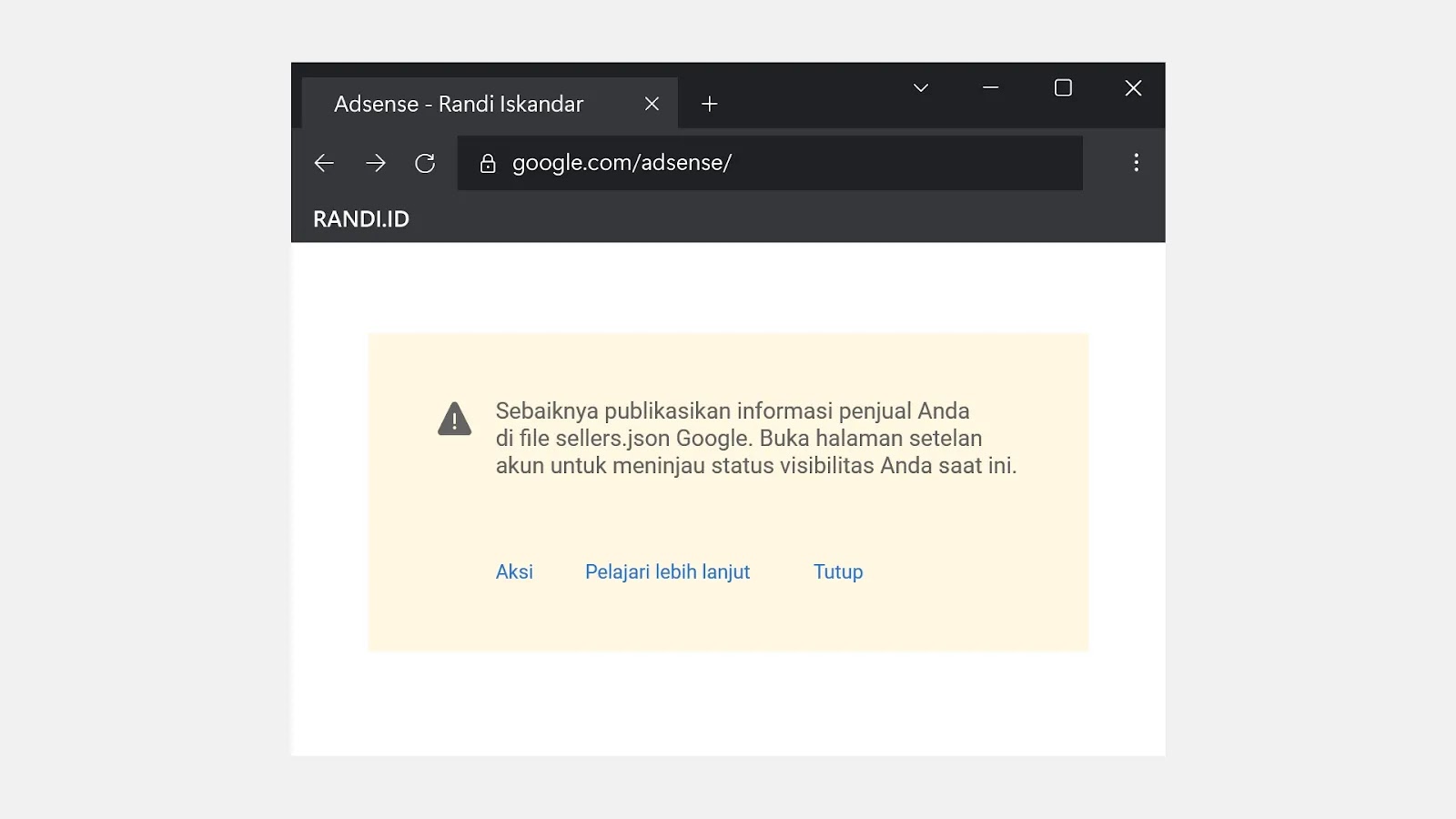Maximize the browser window
This screenshot has height=819, width=1456.
(1063, 87)
